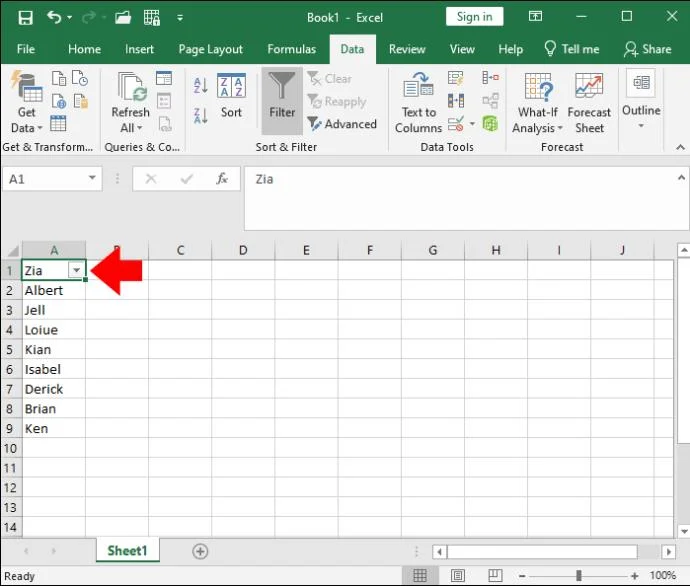
Task: Select cell containing Albert
Action: tap(54, 290)
